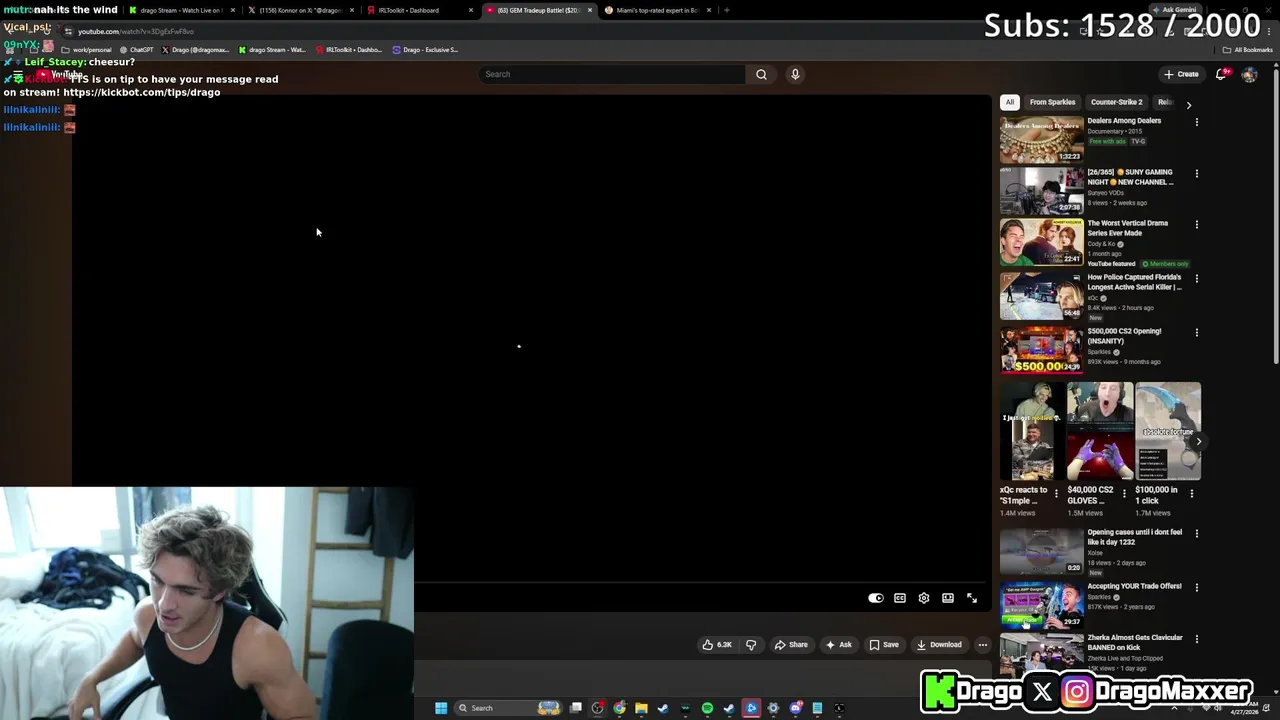The height and width of the screenshot is (720, 1280).
Task: Focus the YouTube search field
Action: [612, 74]
